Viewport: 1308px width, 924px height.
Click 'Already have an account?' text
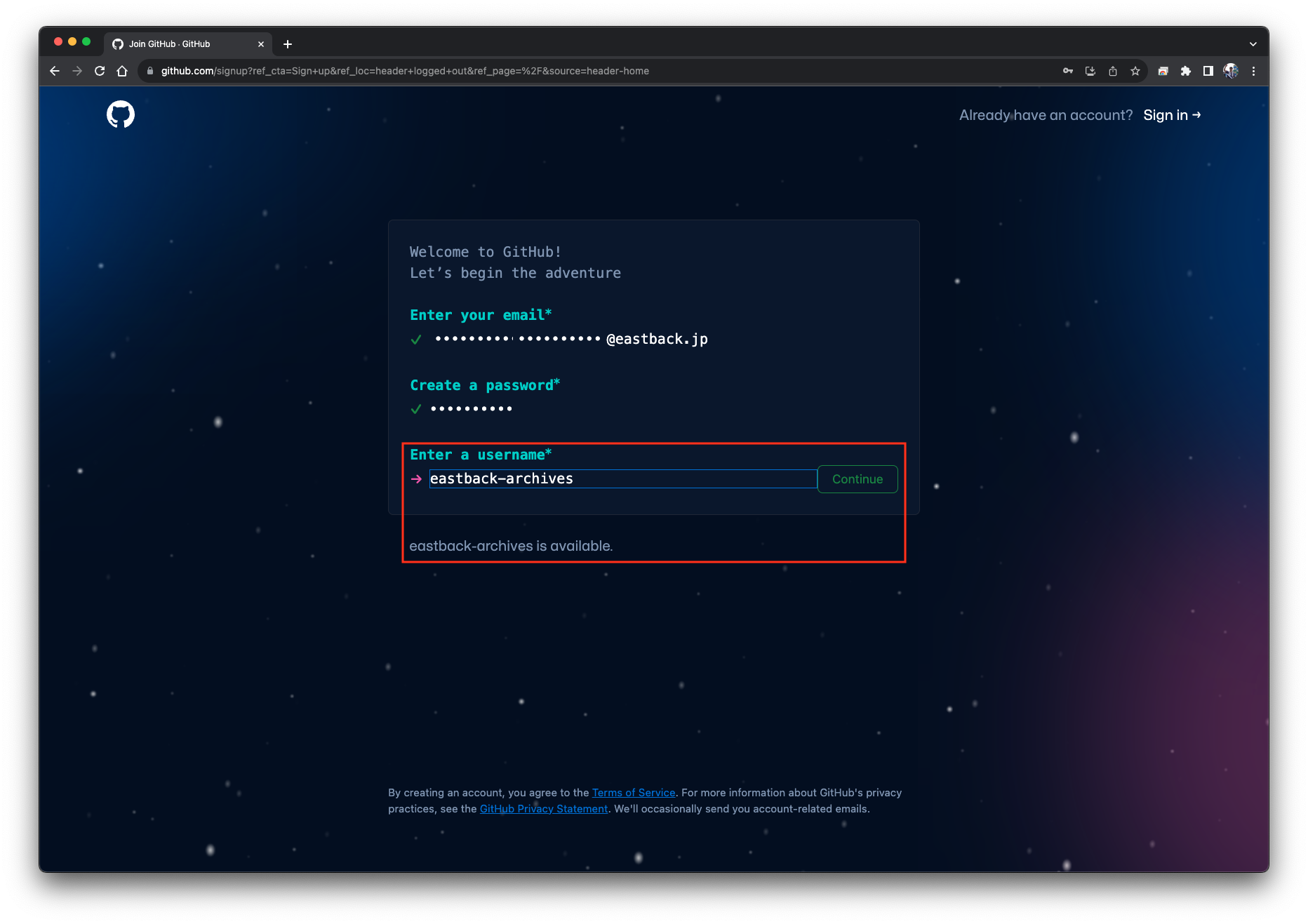[1046, 115]
